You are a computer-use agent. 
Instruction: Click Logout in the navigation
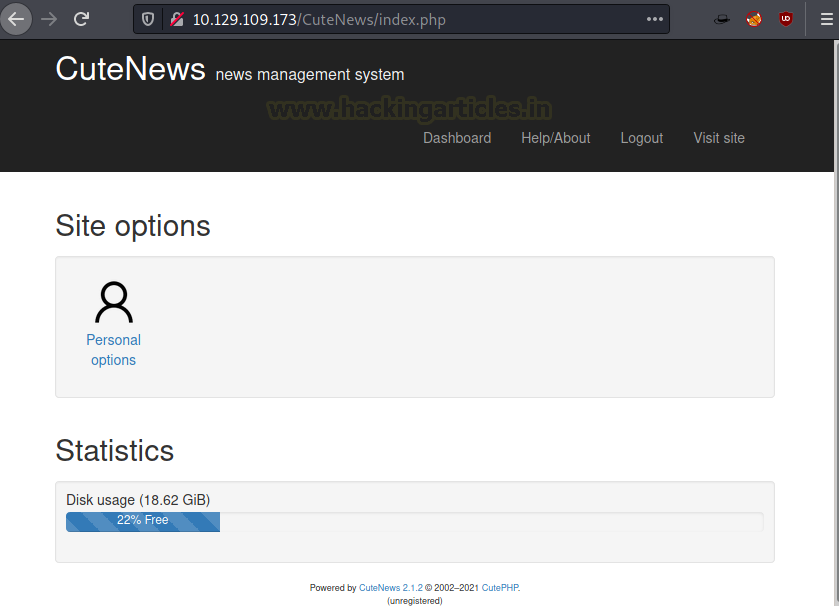click(x=642, y=138)
